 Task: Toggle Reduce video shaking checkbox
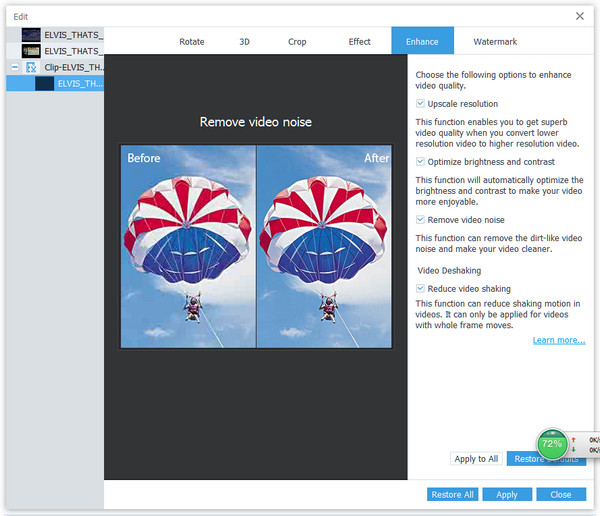(421, 288)
